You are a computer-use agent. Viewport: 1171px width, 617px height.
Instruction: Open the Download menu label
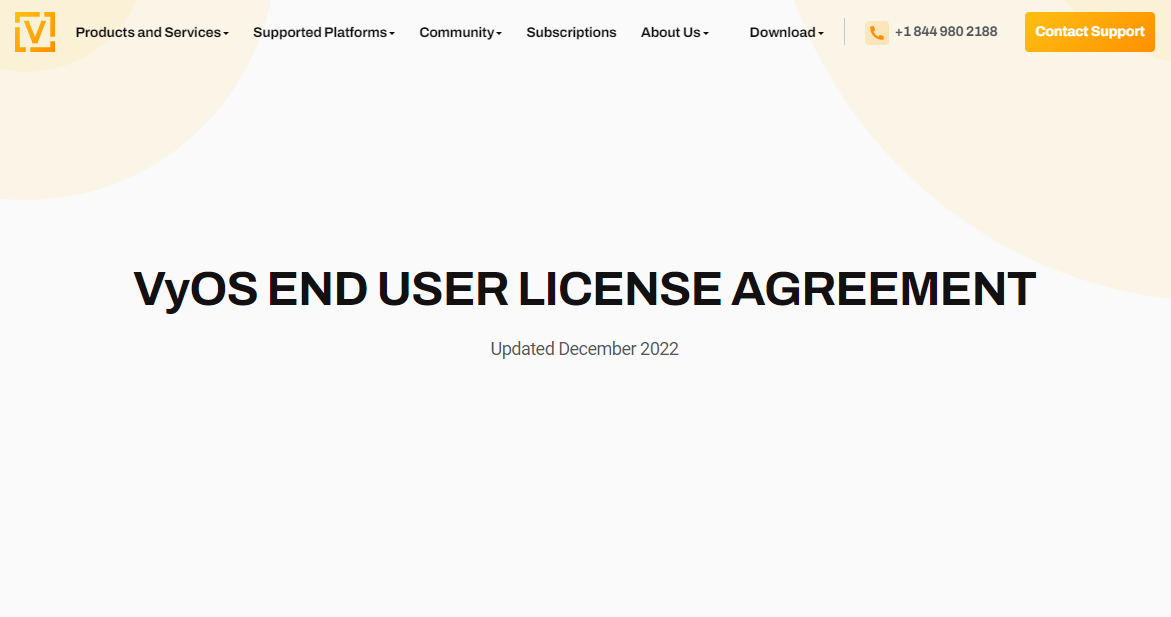[782, 33]
